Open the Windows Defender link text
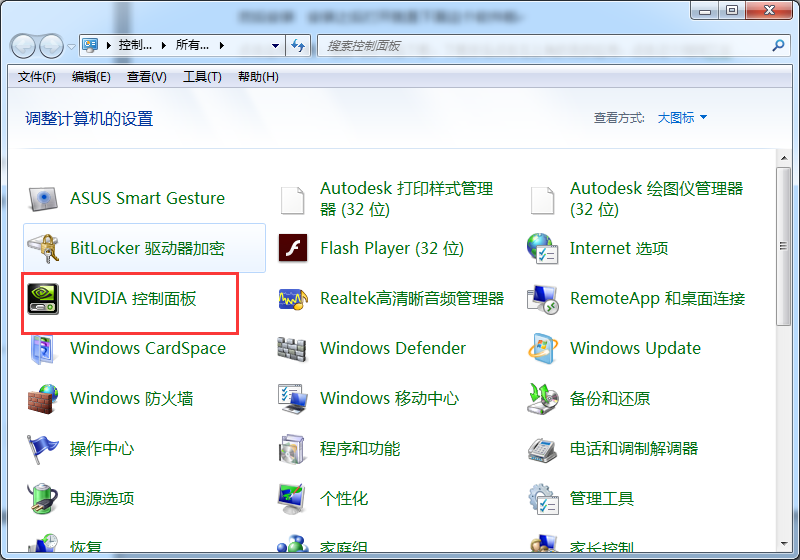800x560 pixels. coord(393,348)
